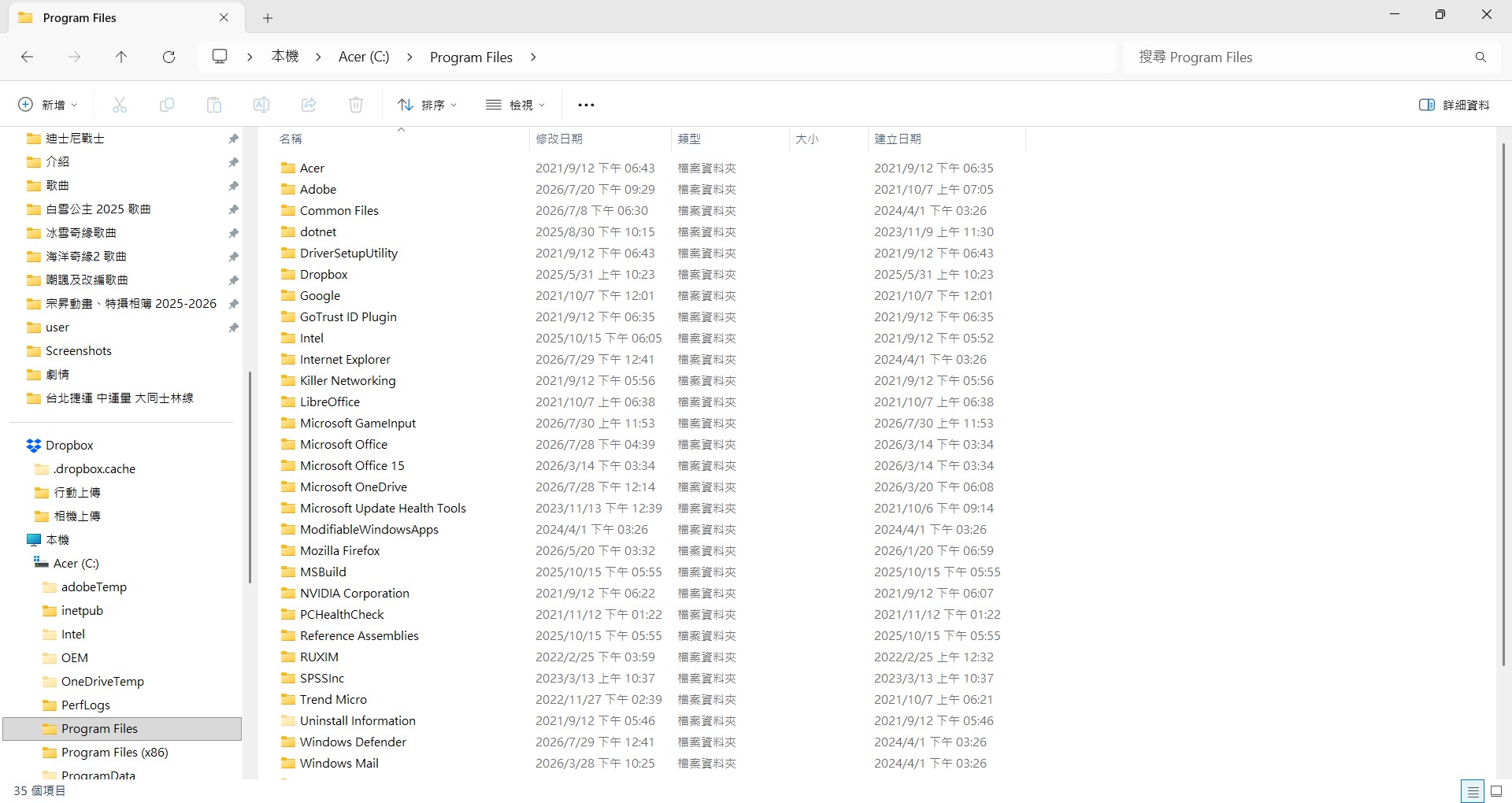The width and height of the screenshot is (1512, 803).
Task: Click Acer (C:) in the address bar
Action: [x=364, y=57]
